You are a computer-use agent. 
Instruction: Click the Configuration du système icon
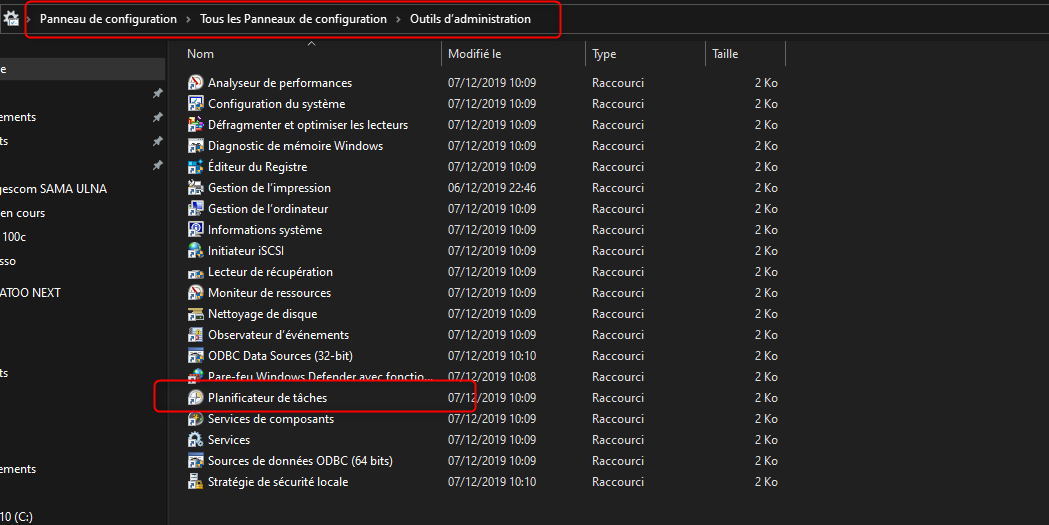195,104
